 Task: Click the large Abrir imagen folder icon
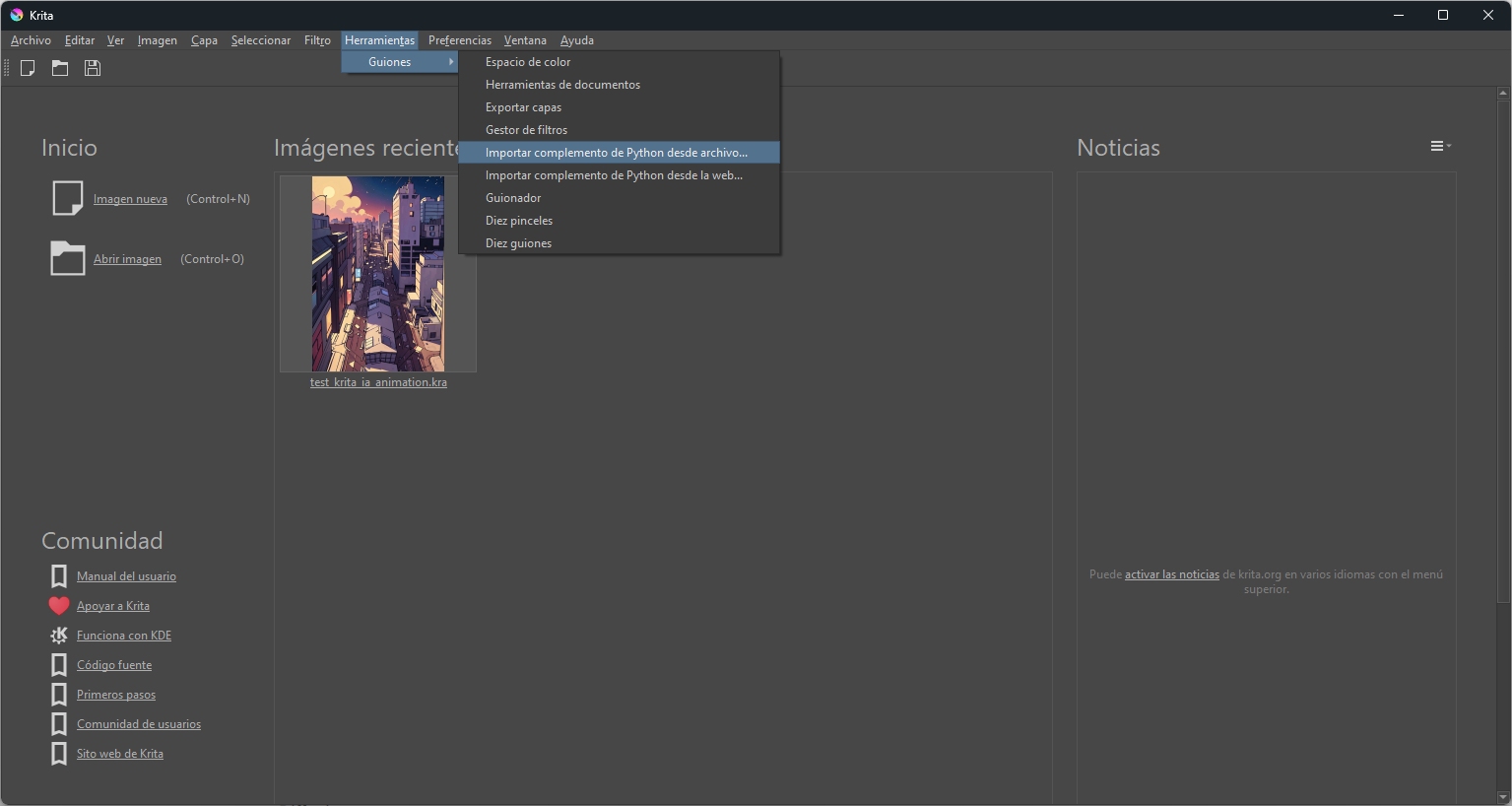(x=68, y=258)
